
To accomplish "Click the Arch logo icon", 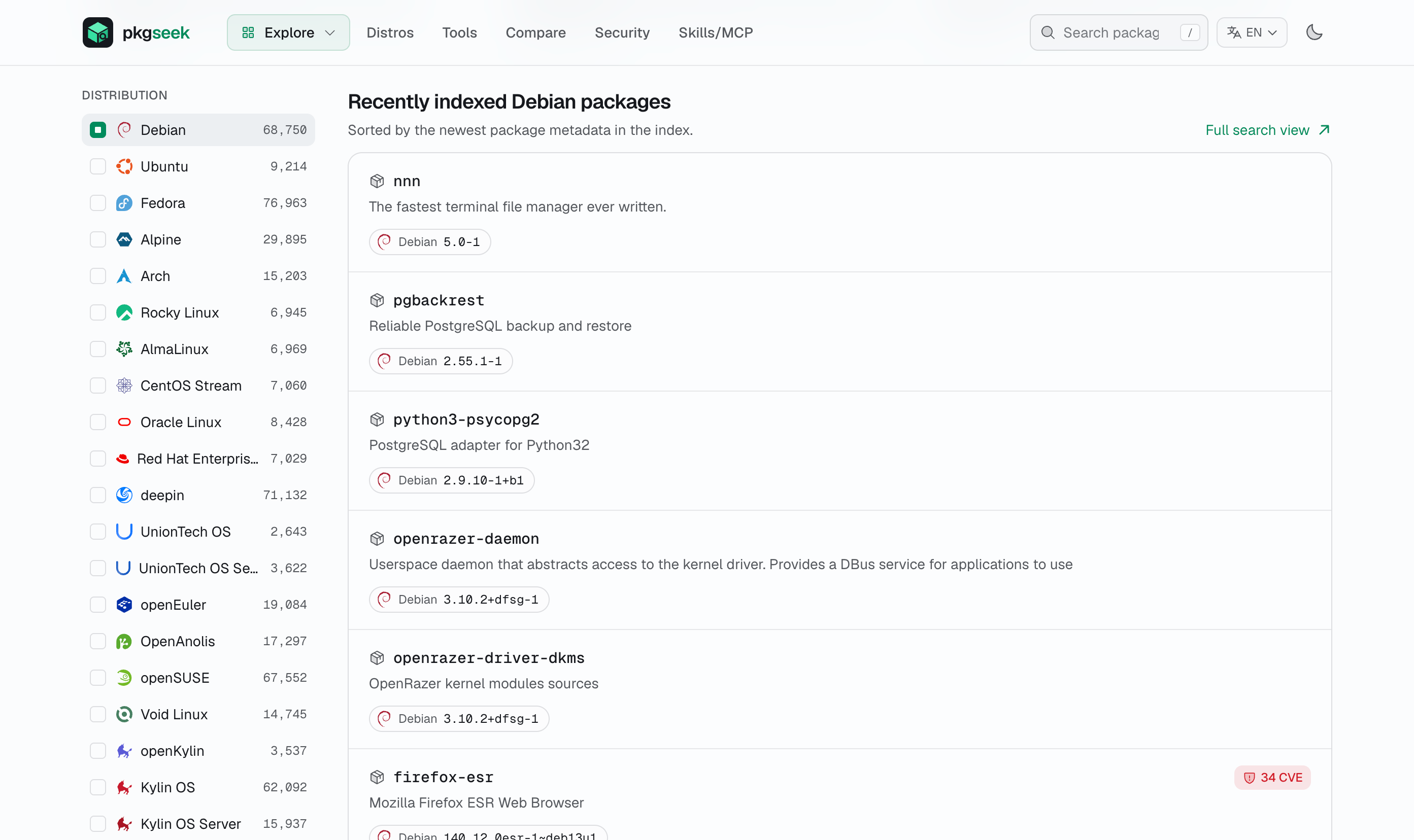I will tap(124, 275).
